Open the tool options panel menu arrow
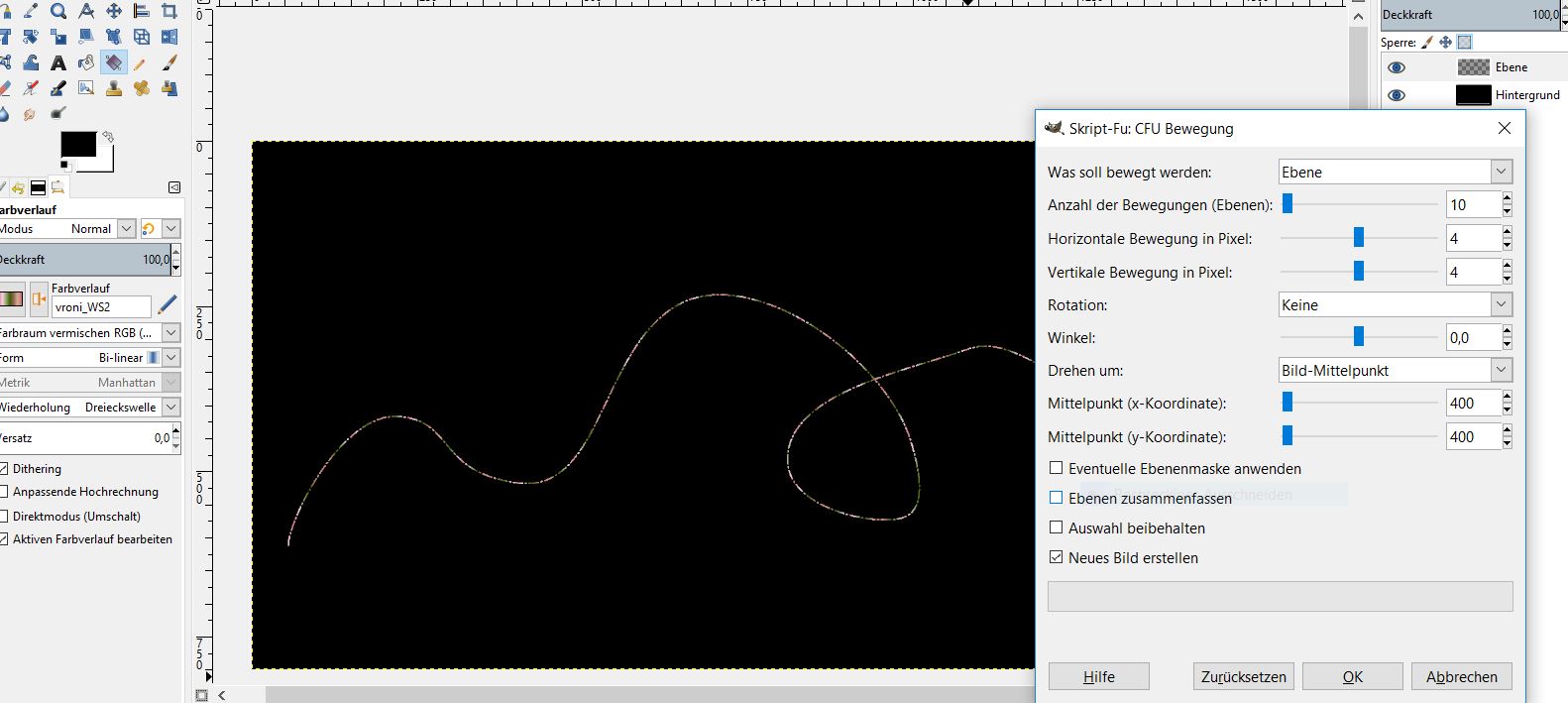Screen dimensions: 1568x703 click(174, 186)
